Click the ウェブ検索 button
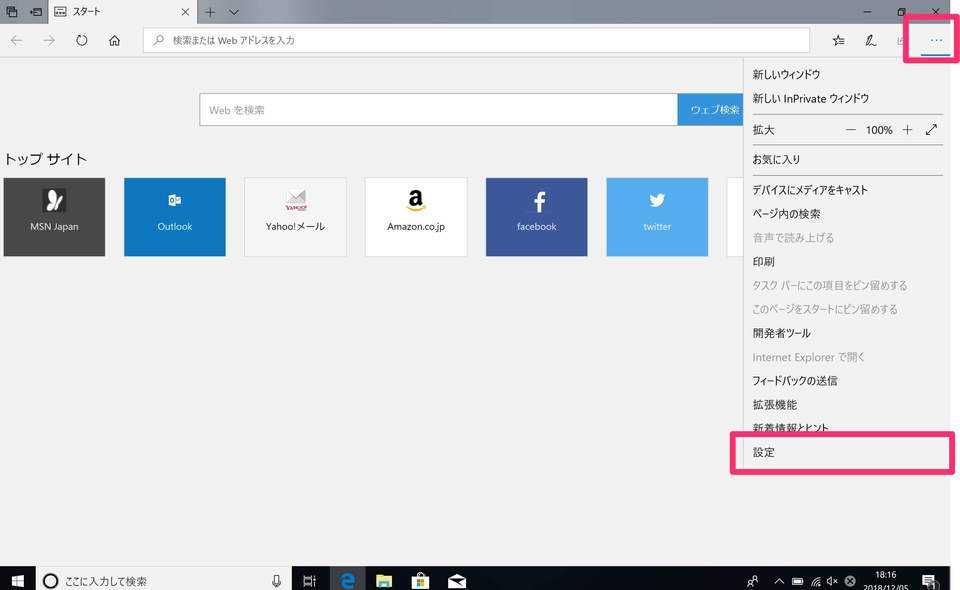This screenshot has height=590, width=960. point(712,110)
